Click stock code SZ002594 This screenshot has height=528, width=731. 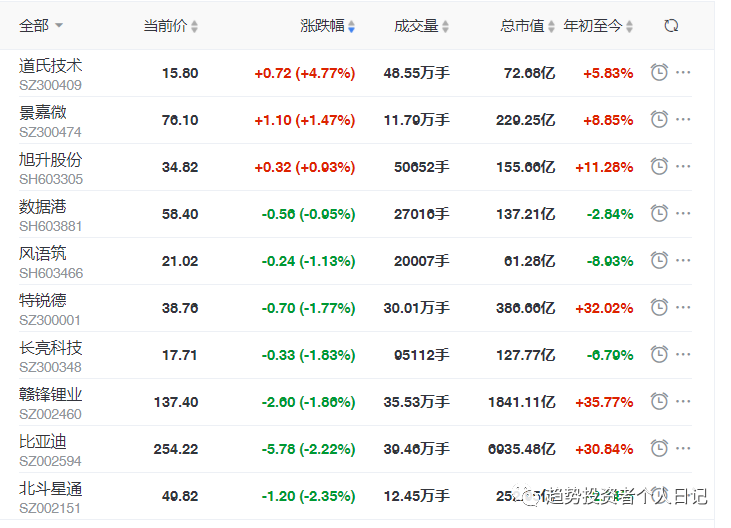point(50,461)
